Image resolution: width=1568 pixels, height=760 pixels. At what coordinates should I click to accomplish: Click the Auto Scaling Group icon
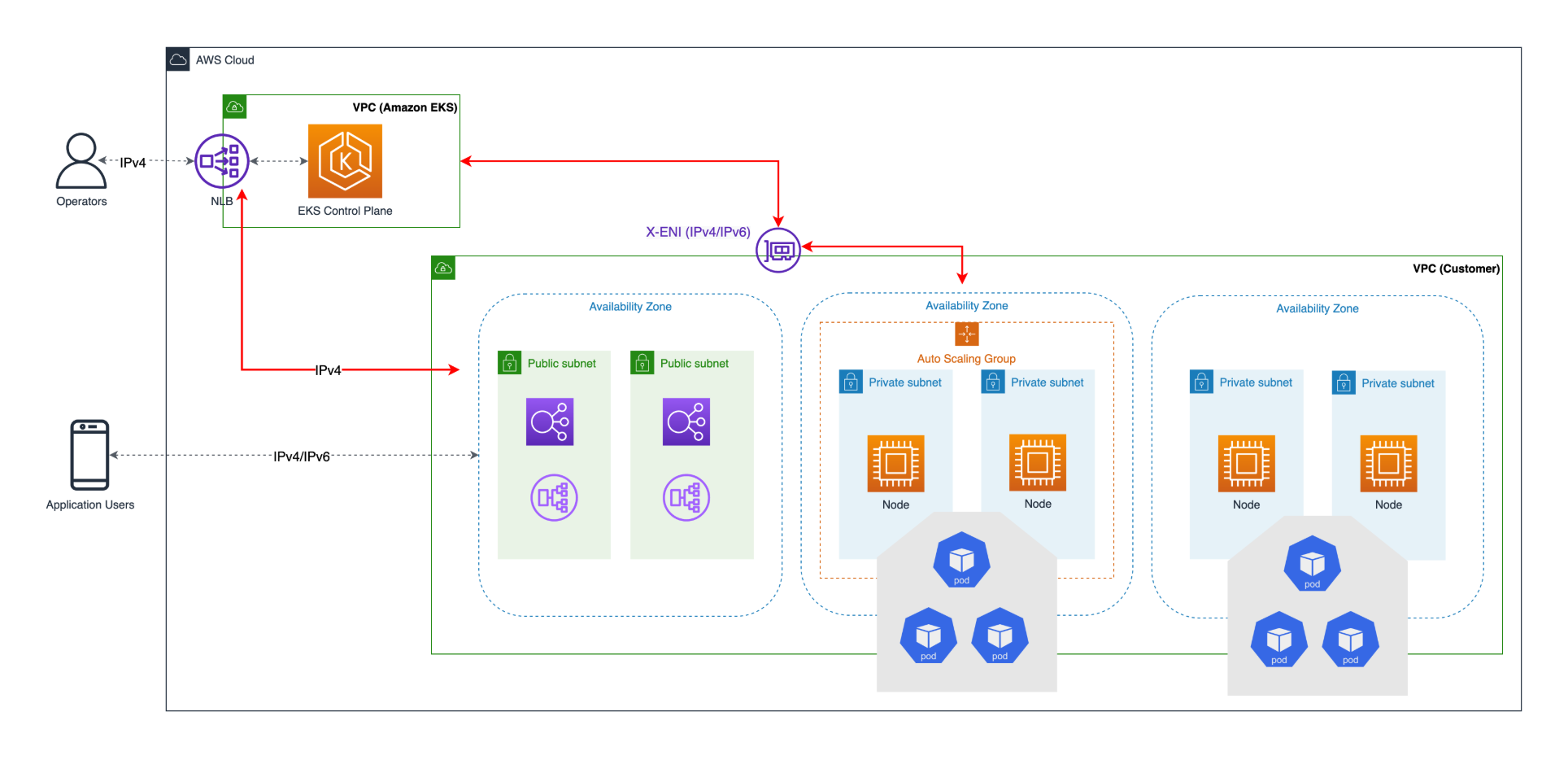point(966,334)
